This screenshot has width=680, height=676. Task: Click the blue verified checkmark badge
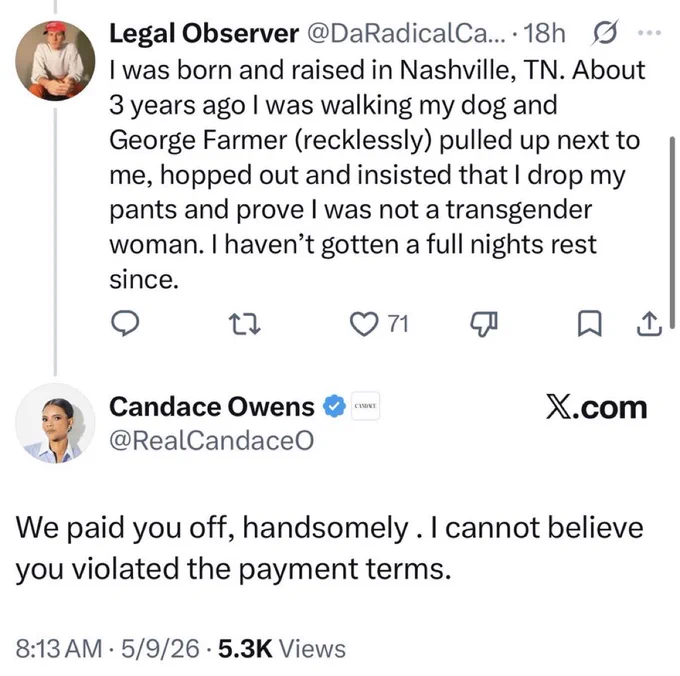point(333,406)
